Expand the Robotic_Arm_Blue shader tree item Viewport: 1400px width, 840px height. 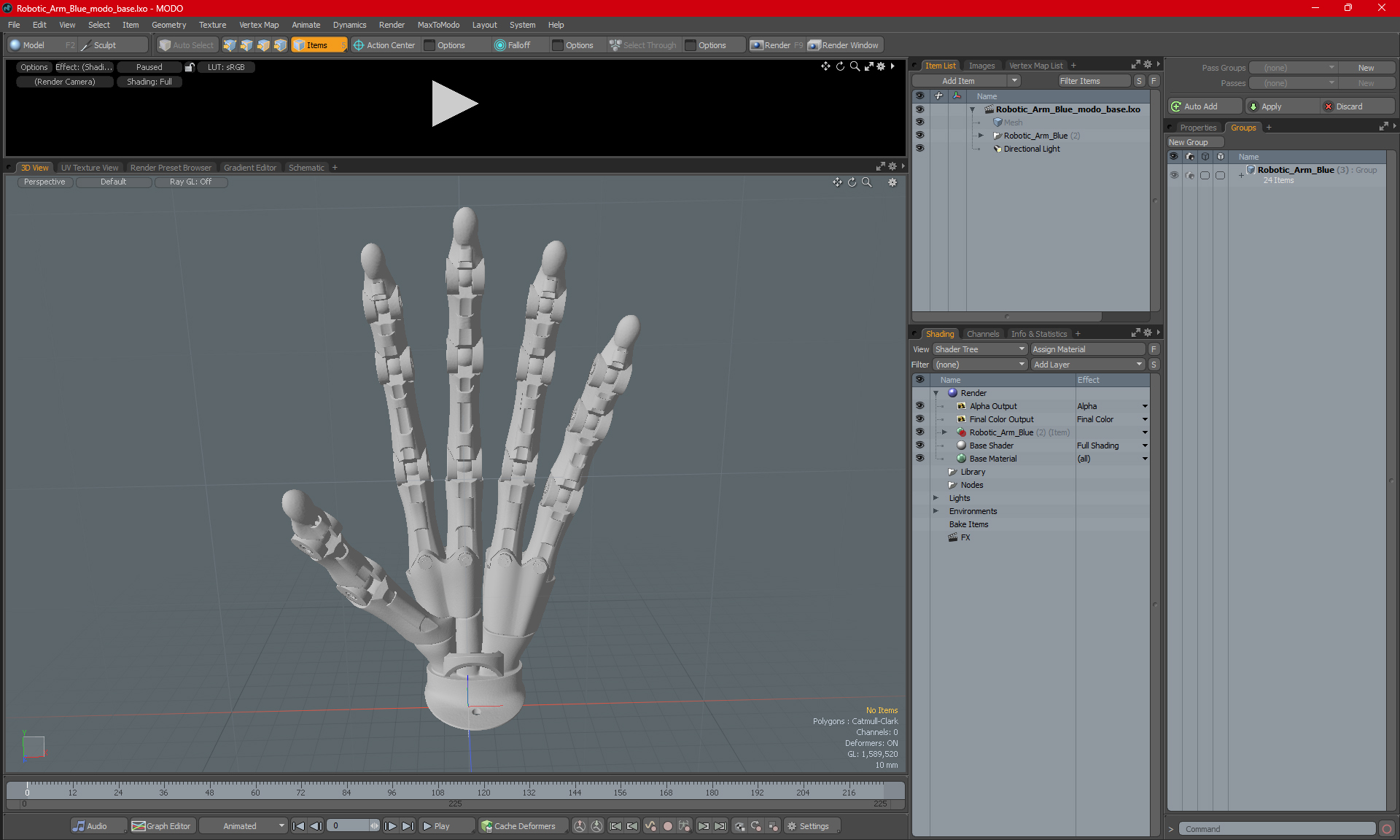click(x=944, y=432)
